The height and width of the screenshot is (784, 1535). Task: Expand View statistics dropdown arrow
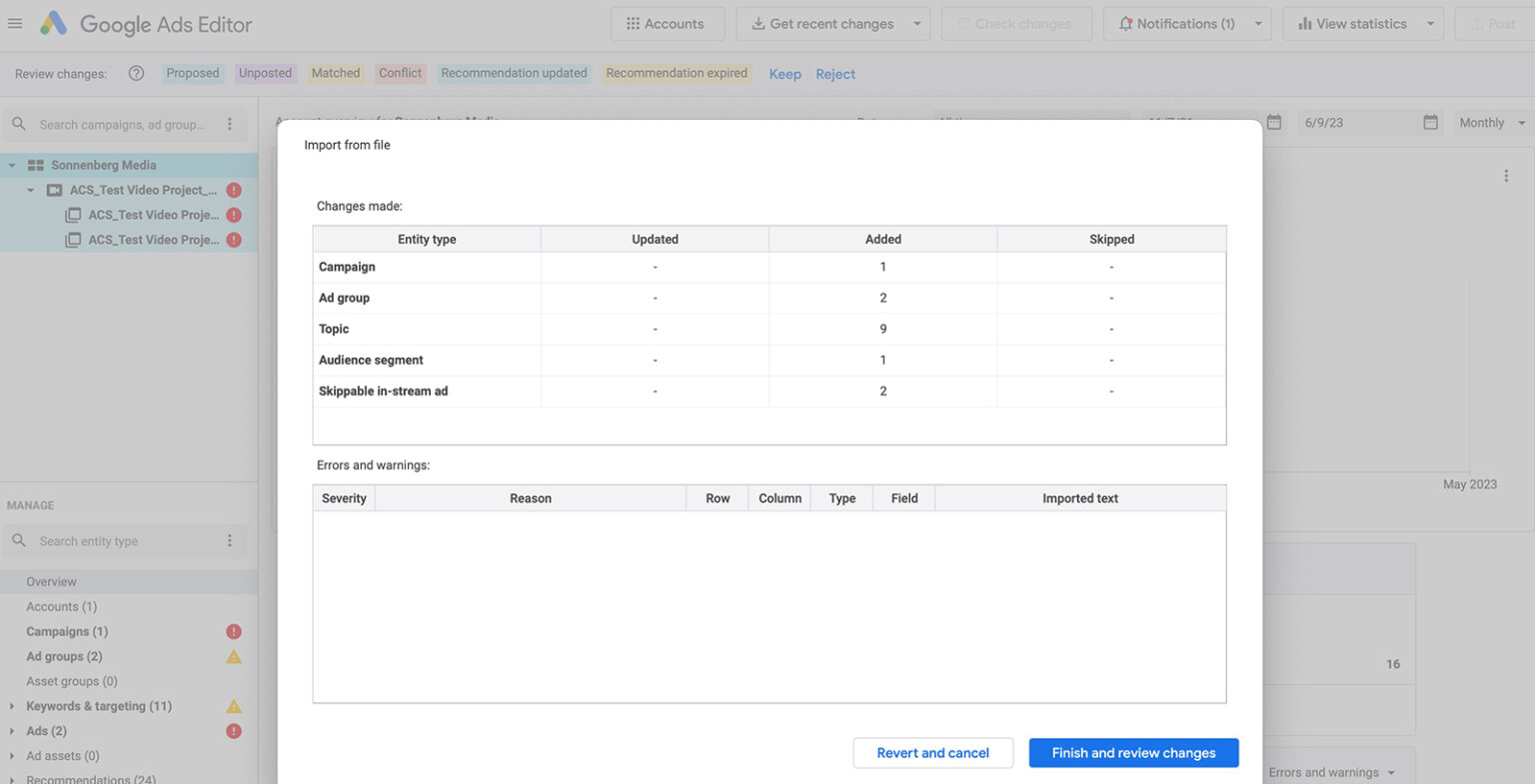[x=1431, y=24]
